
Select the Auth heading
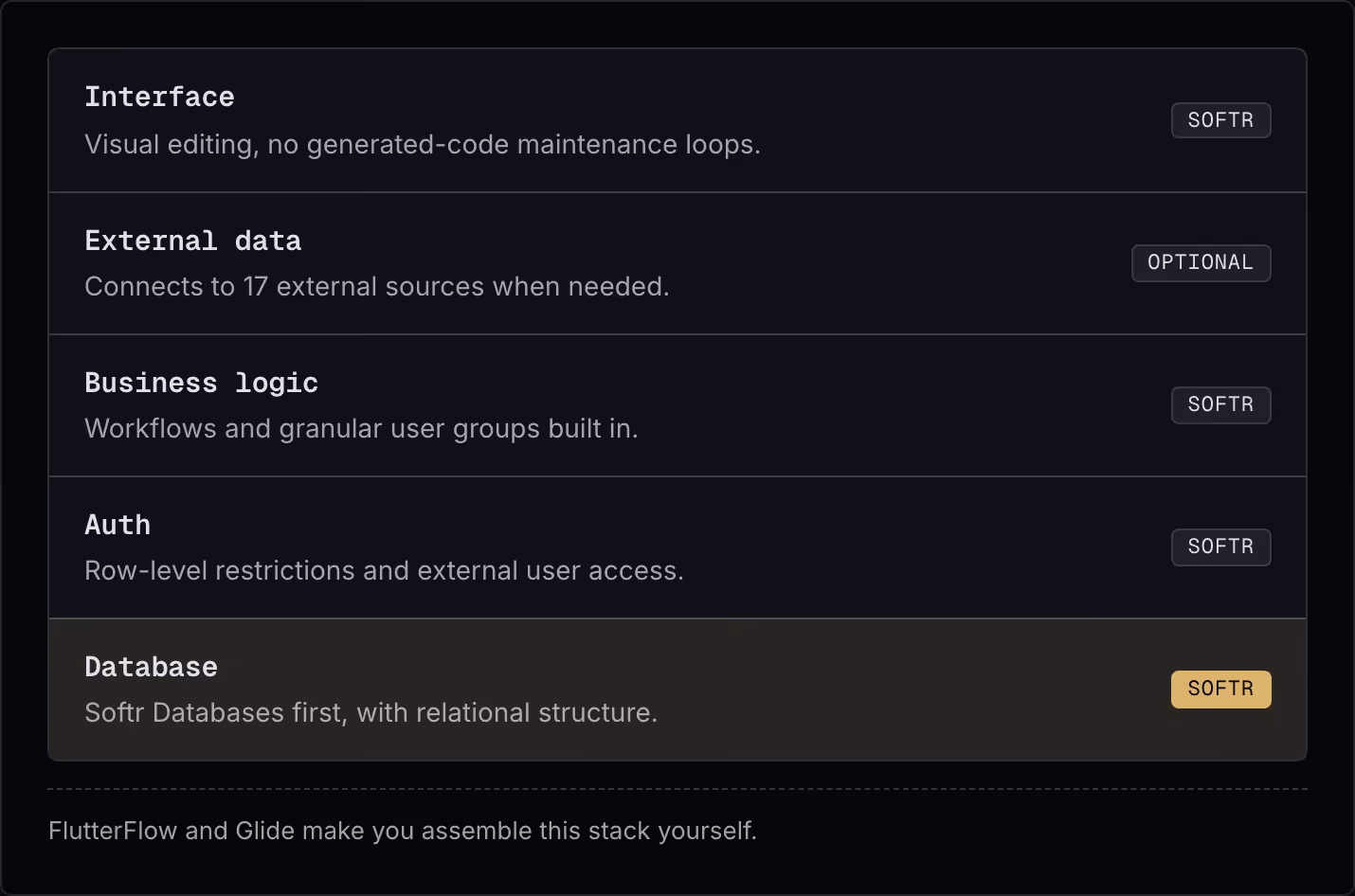pos(117,525)
